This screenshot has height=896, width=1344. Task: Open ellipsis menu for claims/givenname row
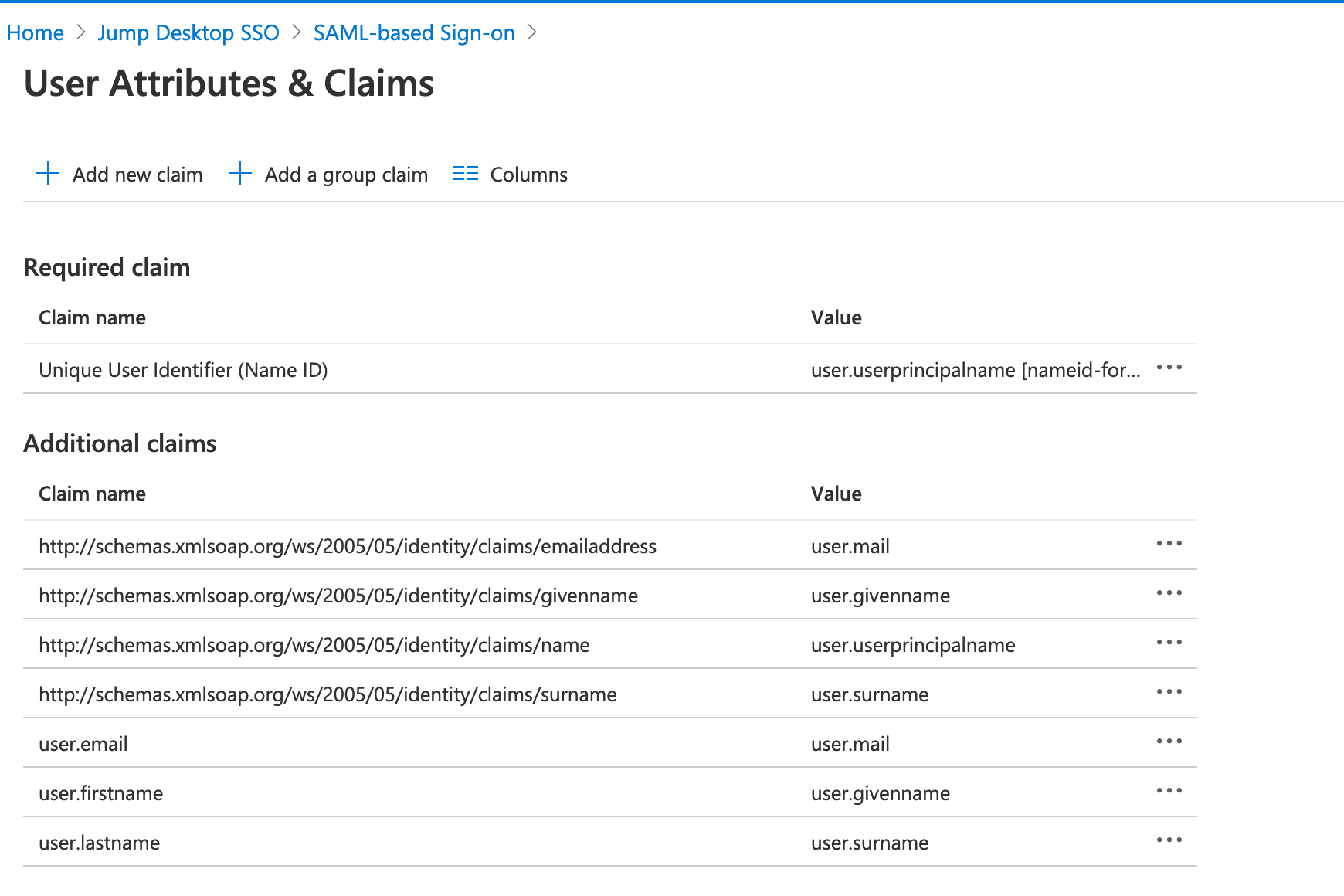(x=1169, y=593)
